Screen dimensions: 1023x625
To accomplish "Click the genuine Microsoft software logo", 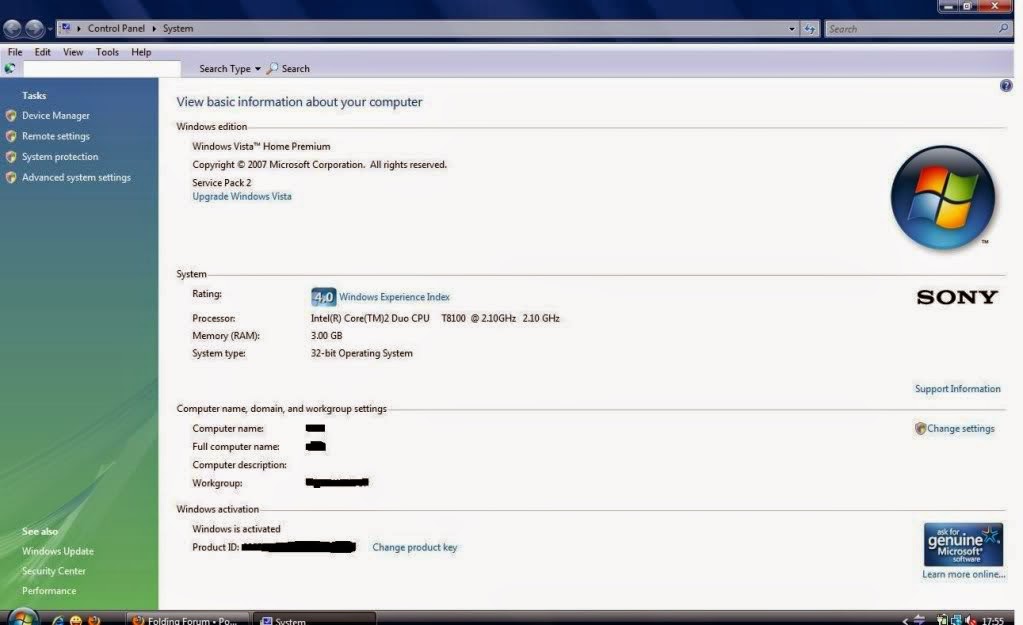I will tap(962, 543).
